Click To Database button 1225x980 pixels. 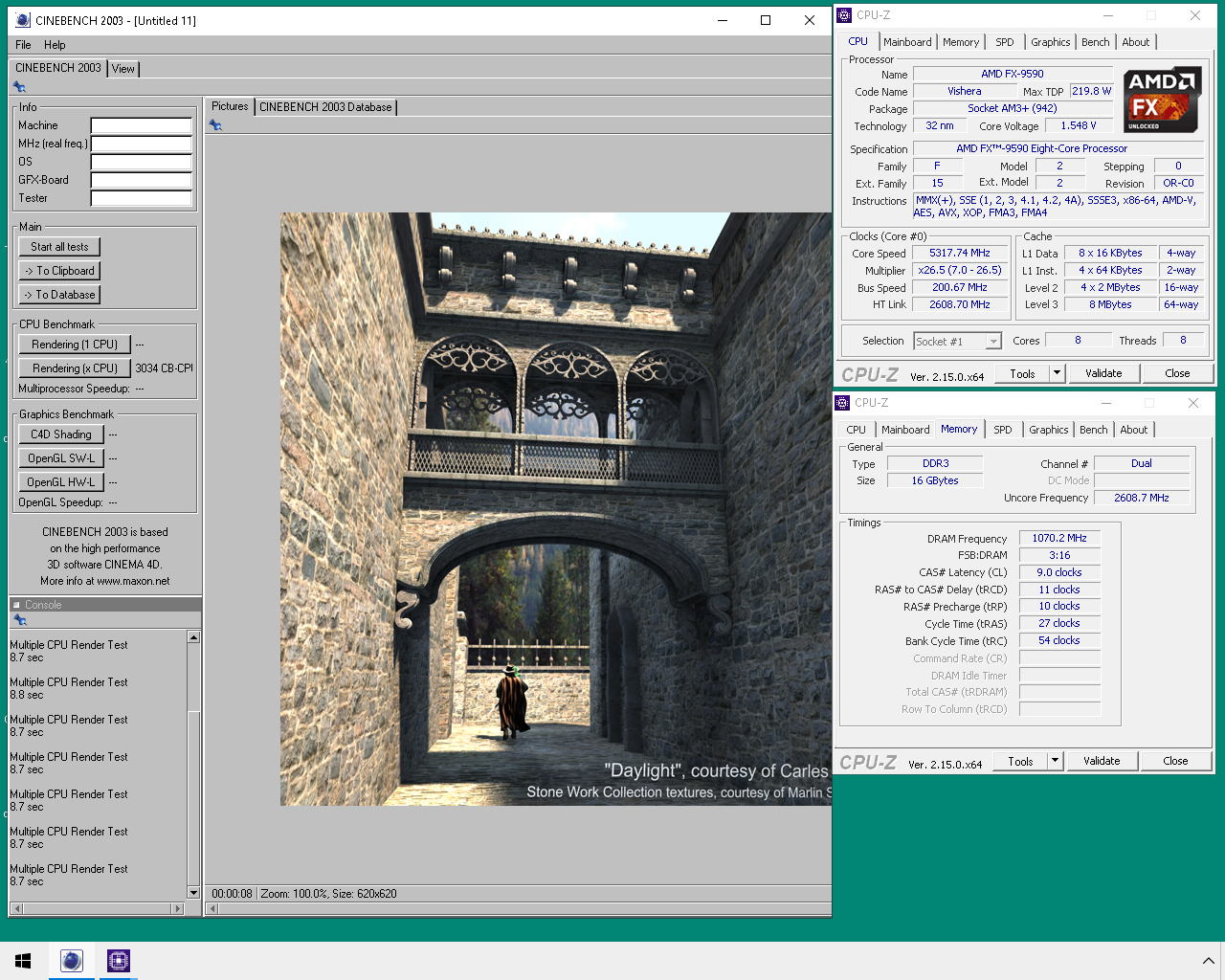(59, 295)
